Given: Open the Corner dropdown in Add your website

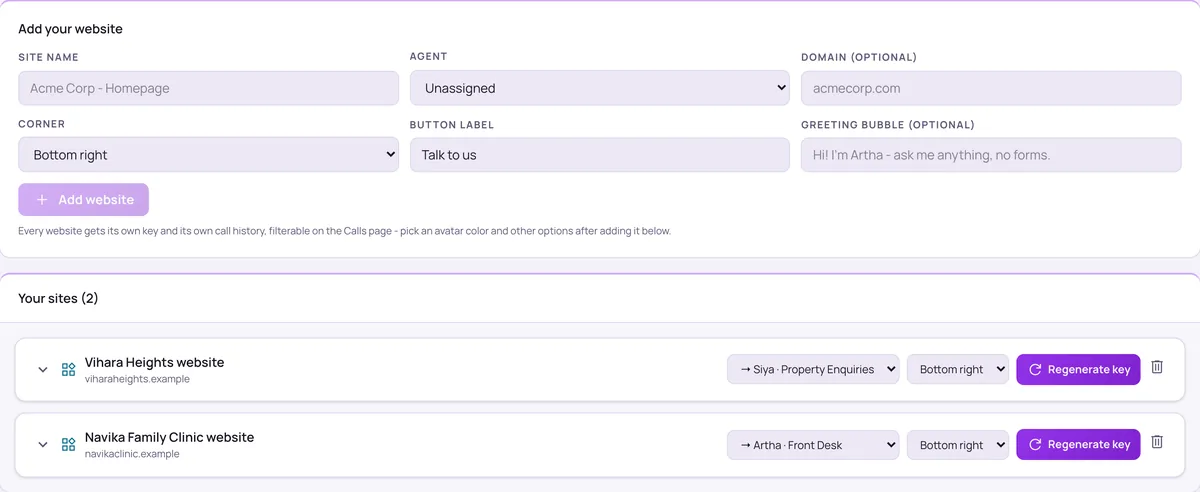Looking at the screenshot, I should [x=208, y=155].
